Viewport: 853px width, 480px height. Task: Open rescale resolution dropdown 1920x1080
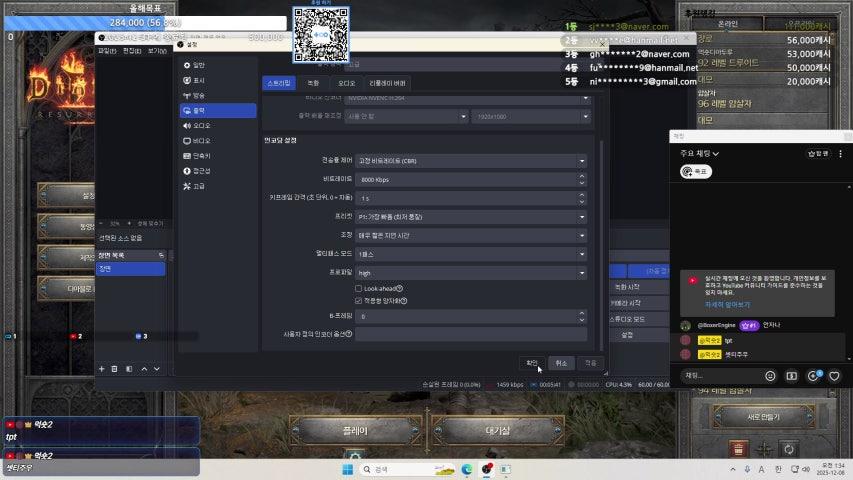point(531,116)
